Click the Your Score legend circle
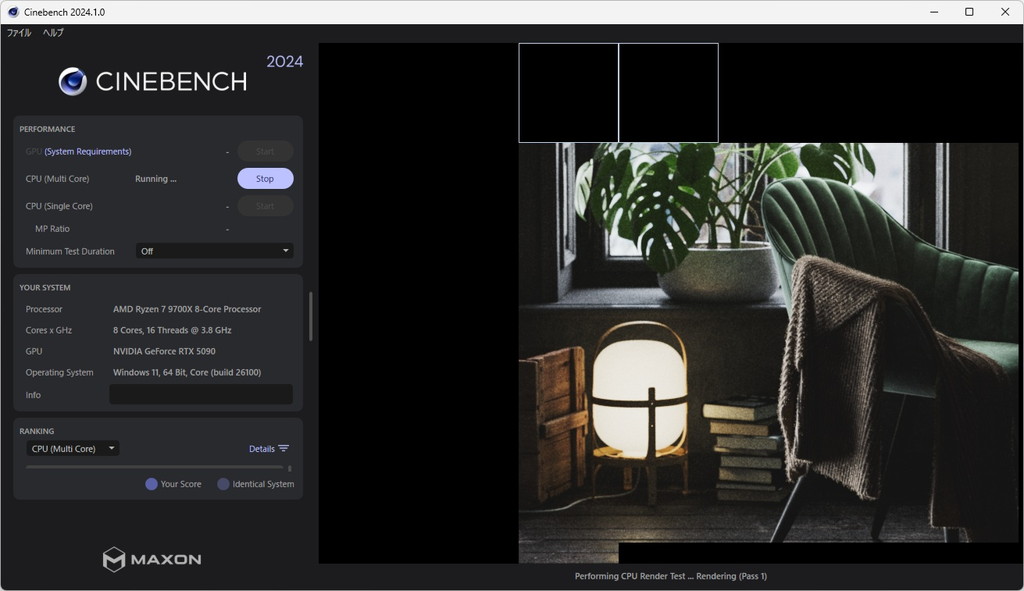 [x=151, y=484]
